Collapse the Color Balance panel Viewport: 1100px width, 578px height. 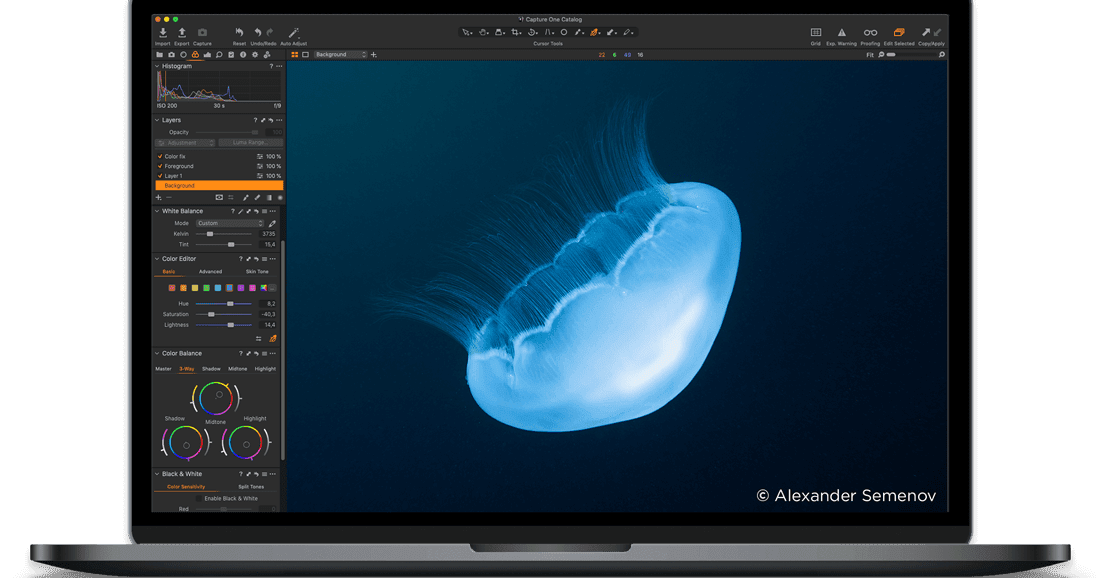(x=157, y=354)
